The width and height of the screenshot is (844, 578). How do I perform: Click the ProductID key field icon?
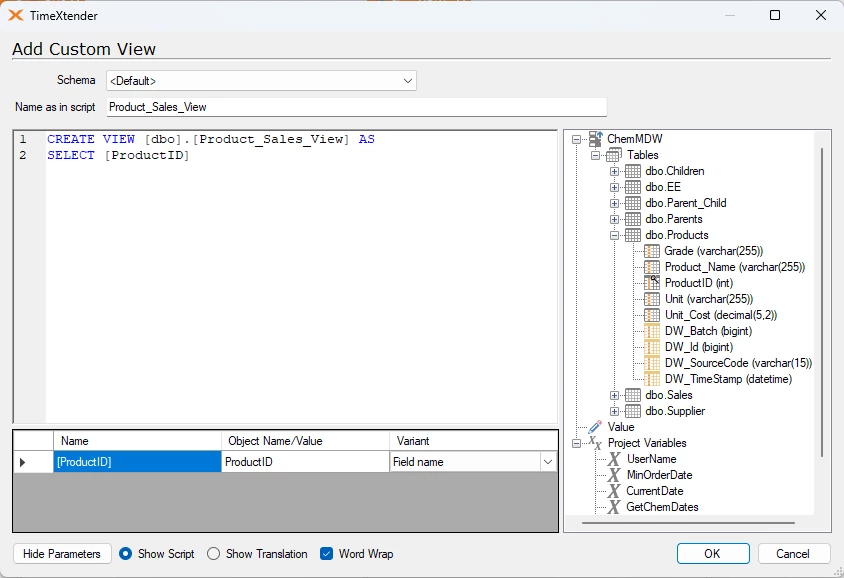pos(652,283)
